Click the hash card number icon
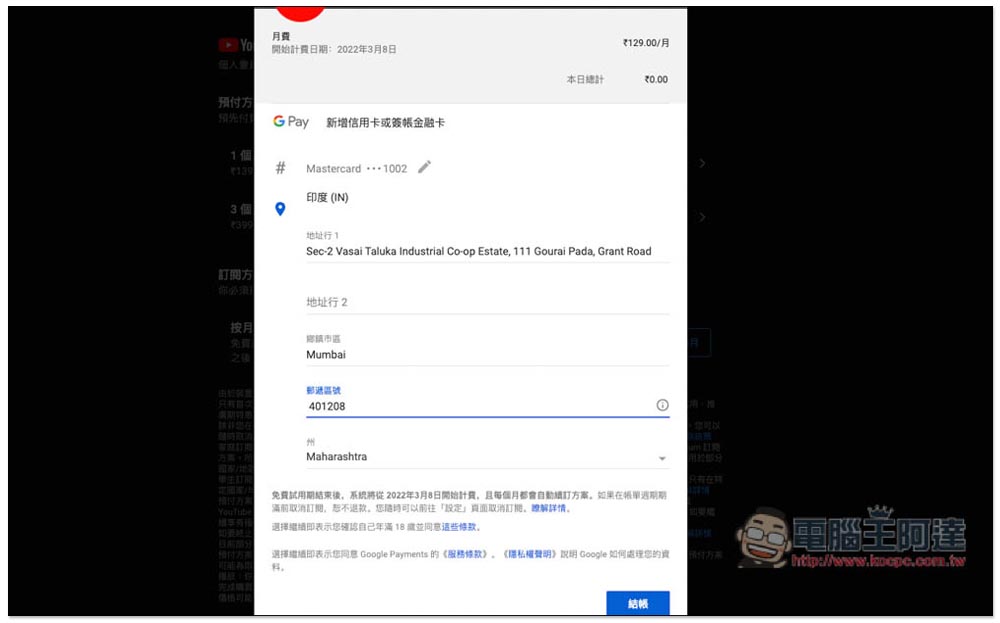Viewport: 1000px width, 623px height. pyautogui.click(x=280, y=168)
